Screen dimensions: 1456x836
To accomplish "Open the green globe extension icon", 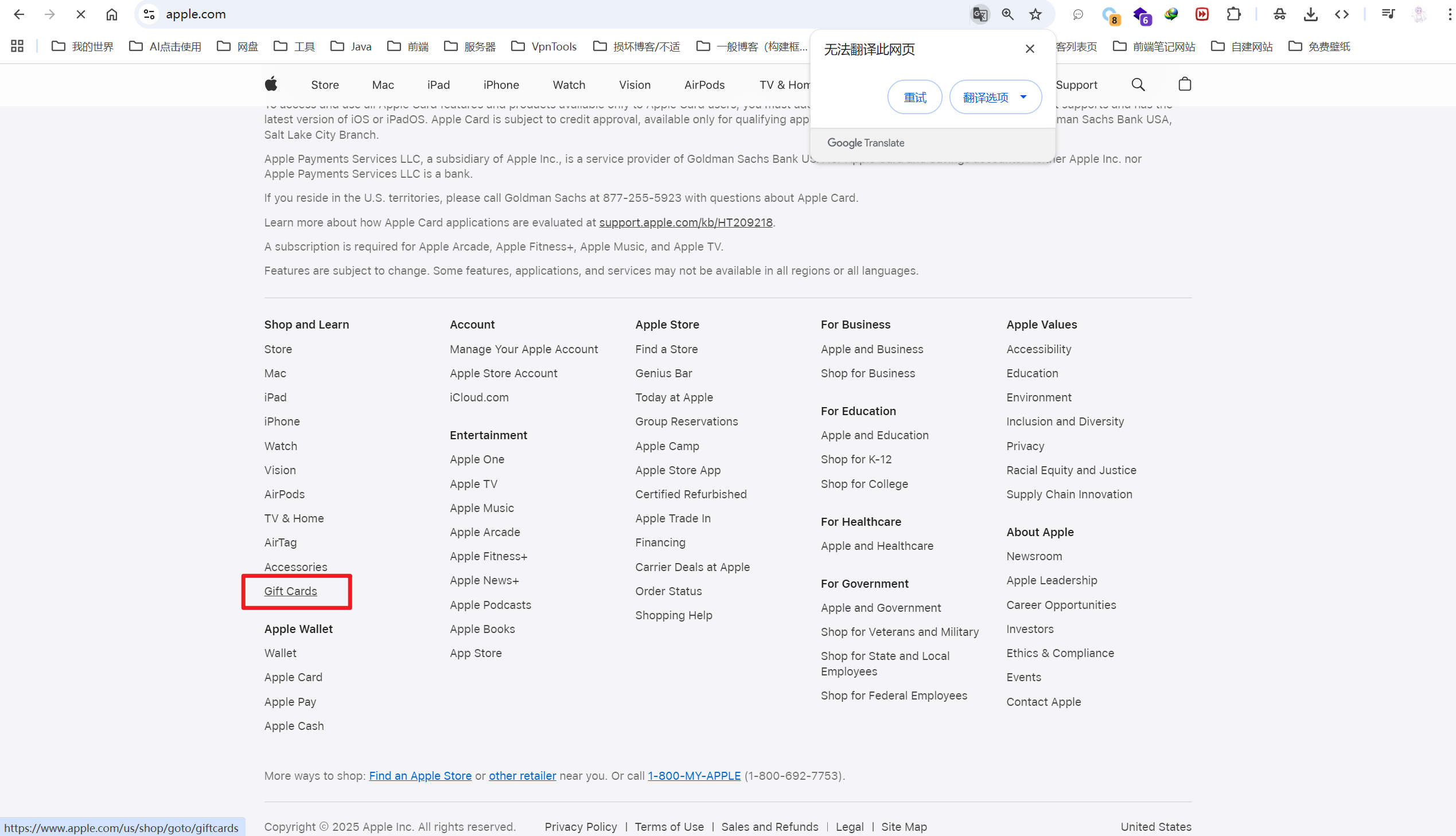I will click(1171, 14).
